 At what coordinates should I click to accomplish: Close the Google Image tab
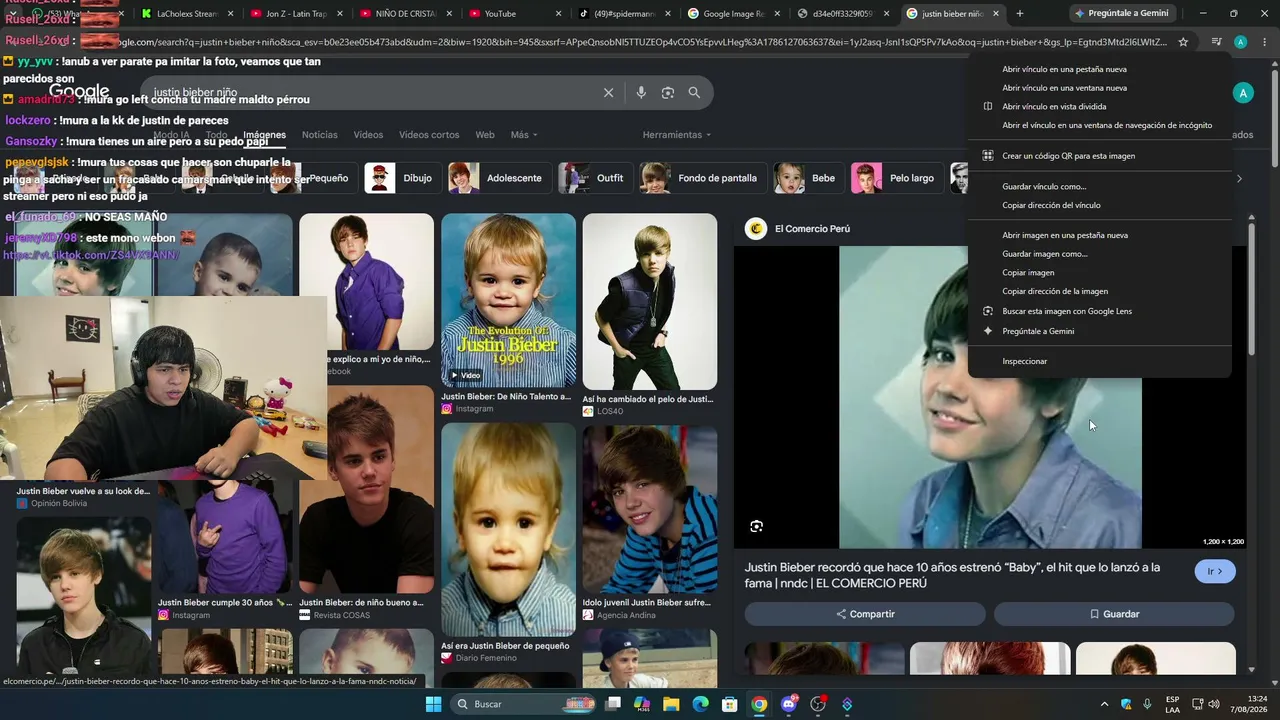[x=777, y=14]
